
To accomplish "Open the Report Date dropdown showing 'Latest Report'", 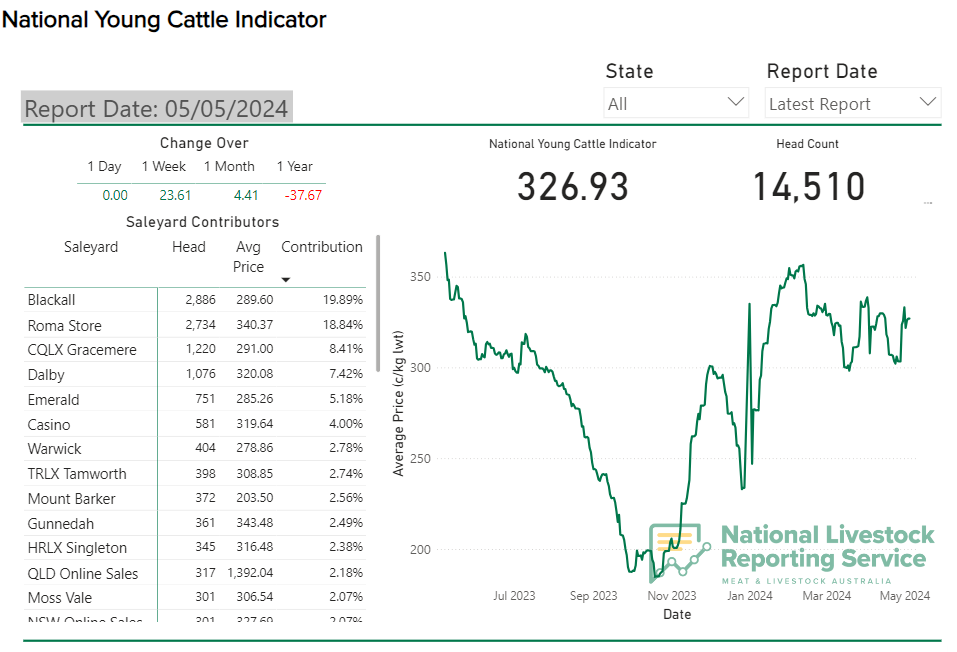I will click(x=852, y=103).
